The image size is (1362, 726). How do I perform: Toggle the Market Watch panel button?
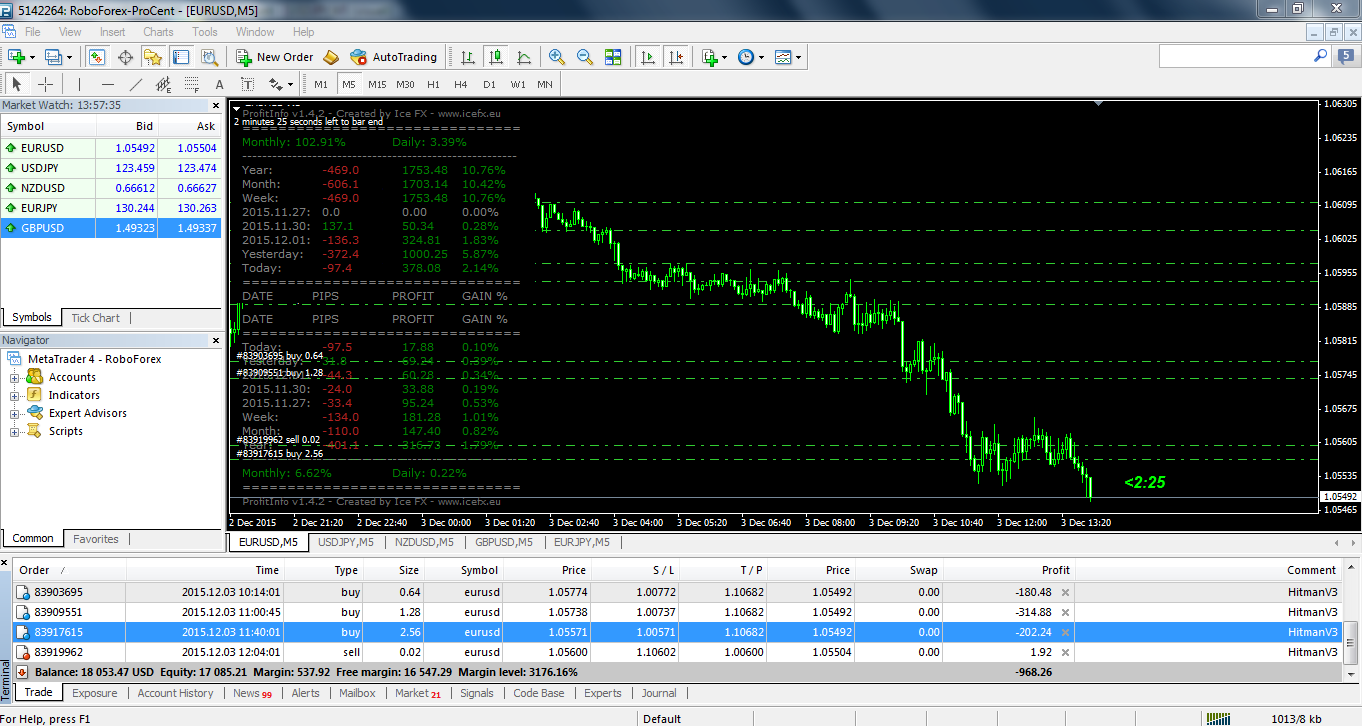tap(97, 57)
